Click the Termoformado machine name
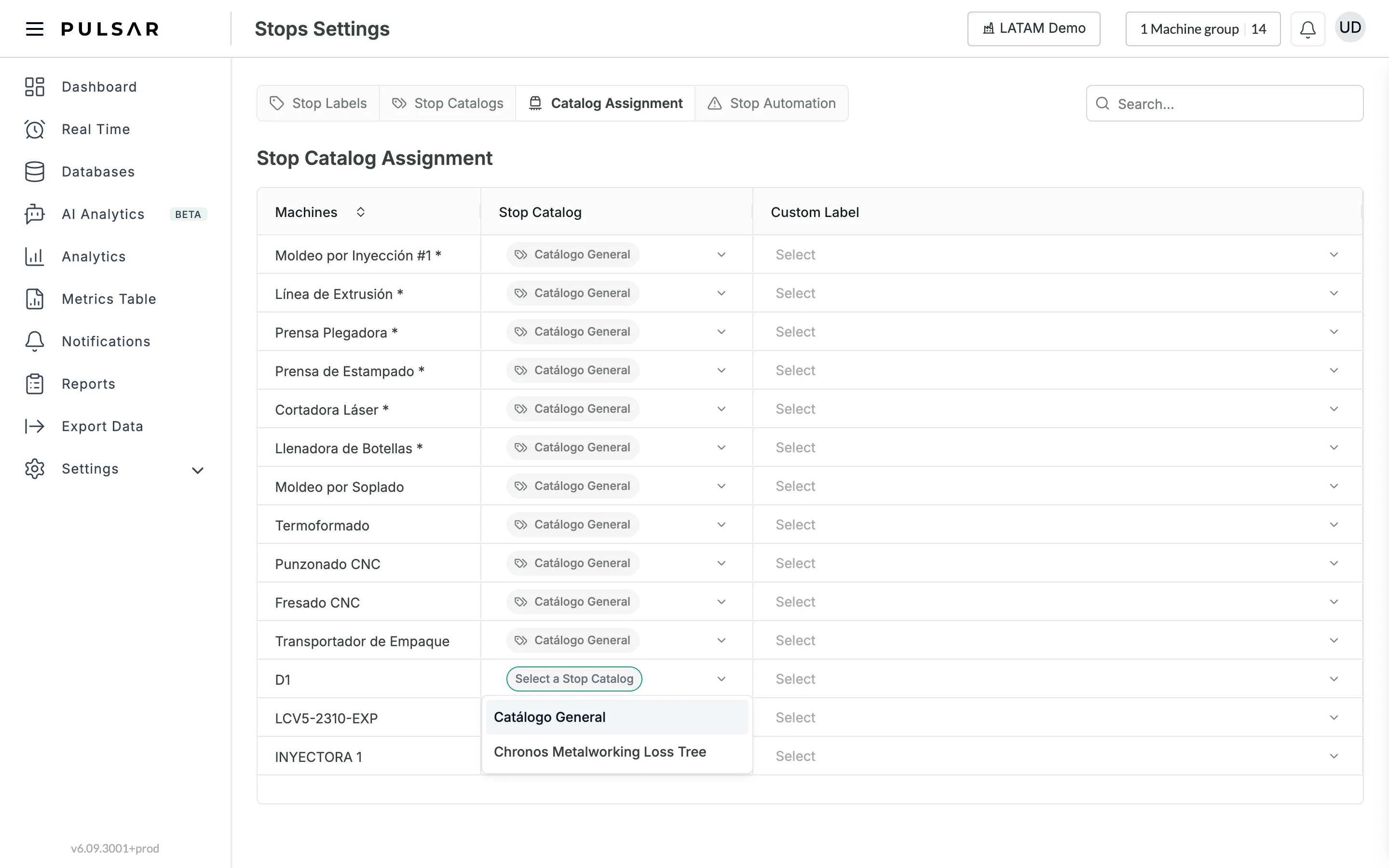 click(322, 525)
